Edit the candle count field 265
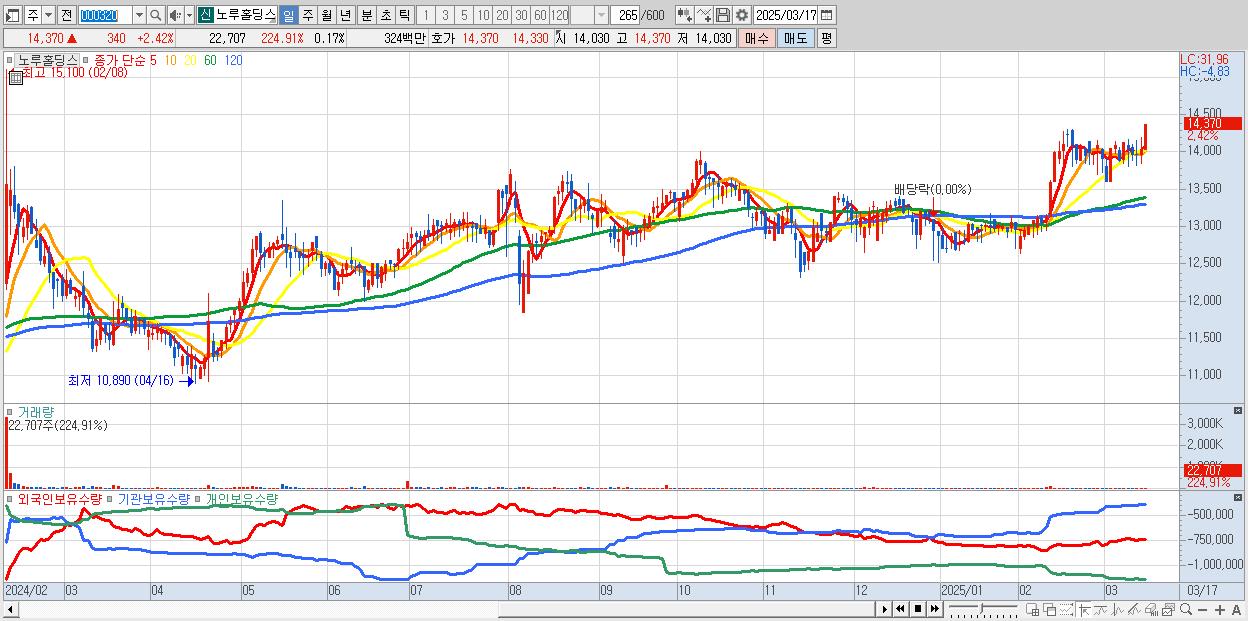 [625, 15]
